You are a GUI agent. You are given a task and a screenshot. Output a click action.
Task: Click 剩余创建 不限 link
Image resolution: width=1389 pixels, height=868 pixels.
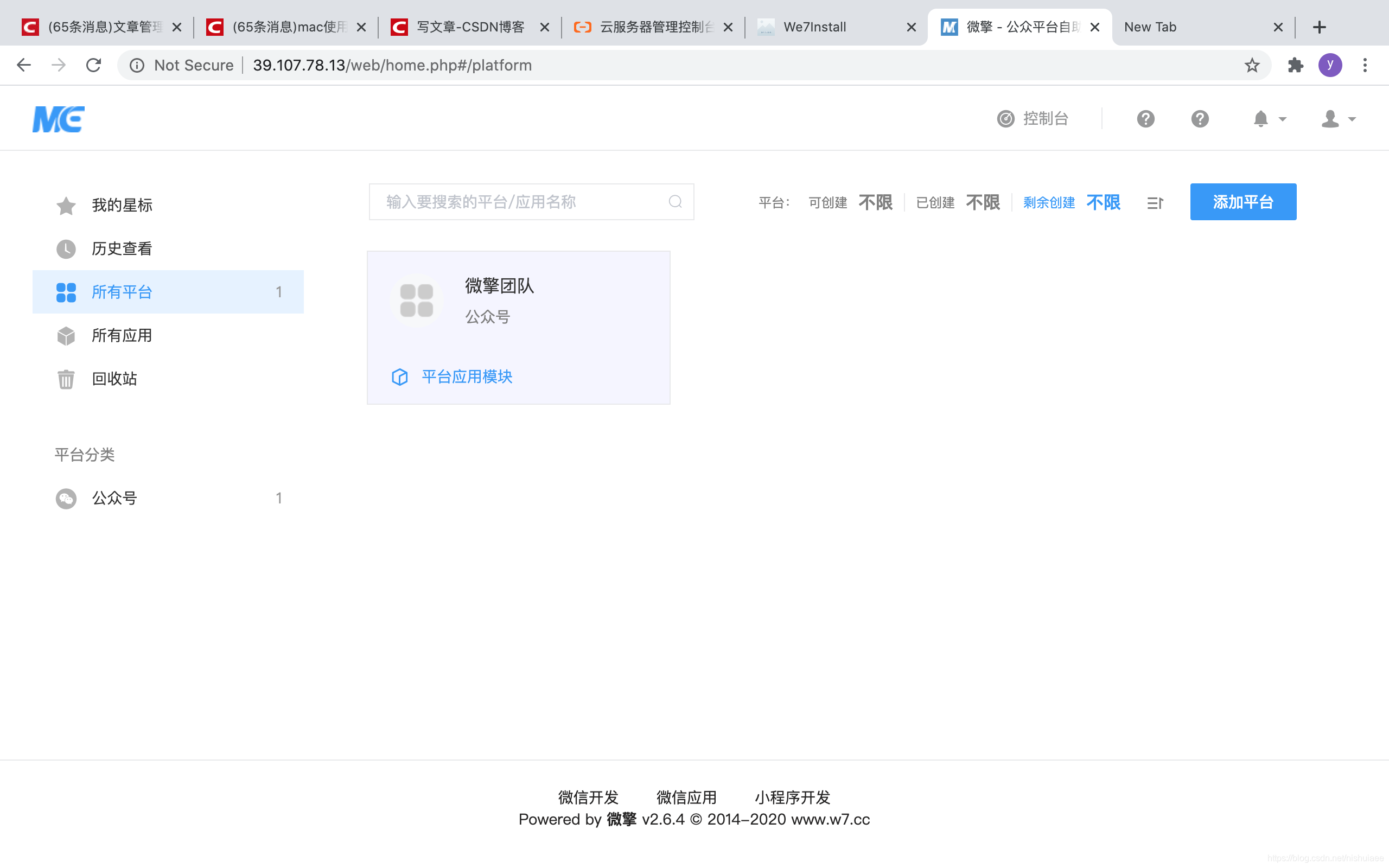click(1072, 203)
